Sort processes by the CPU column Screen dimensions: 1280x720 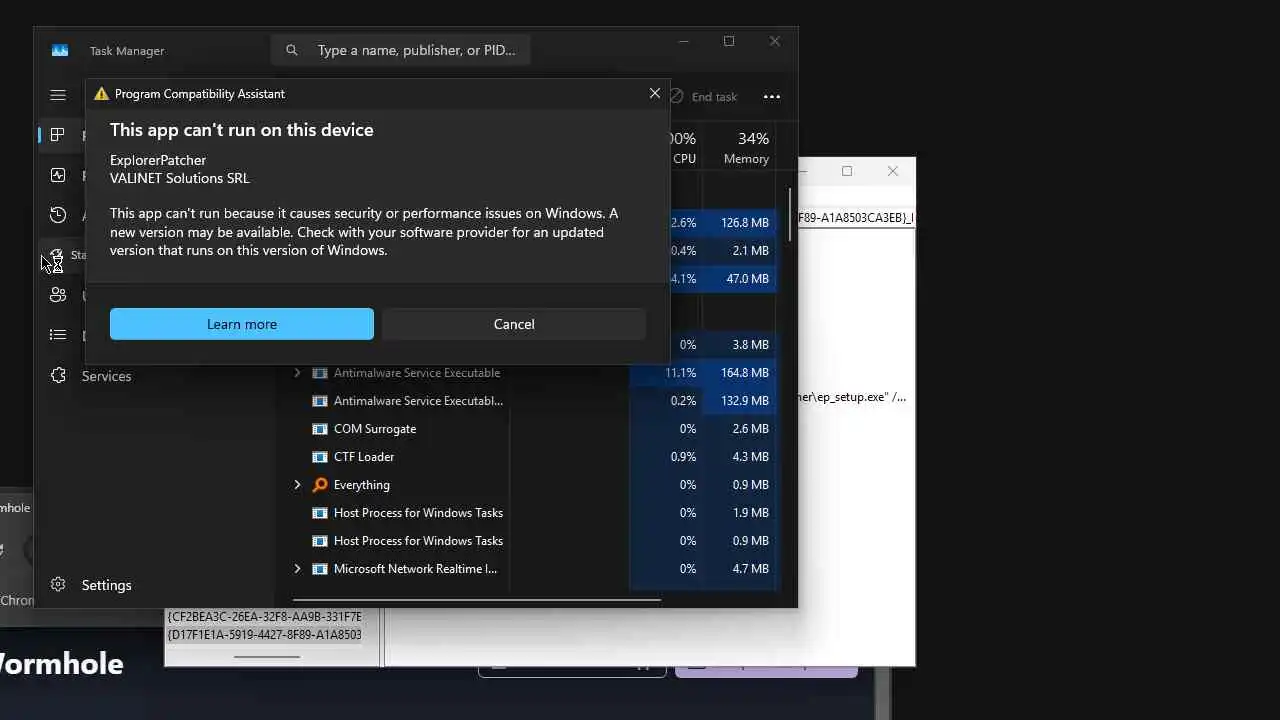(684, 148)
